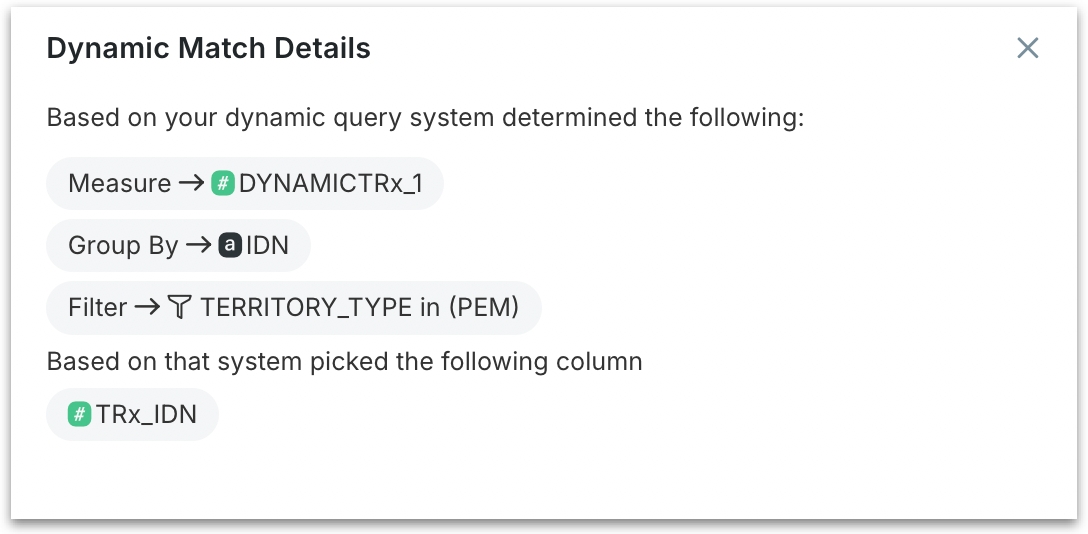Click the TERRITORY_TYPE in (PEM) filter text
This screenshot has width=1088, height=534.
point(360,307)
